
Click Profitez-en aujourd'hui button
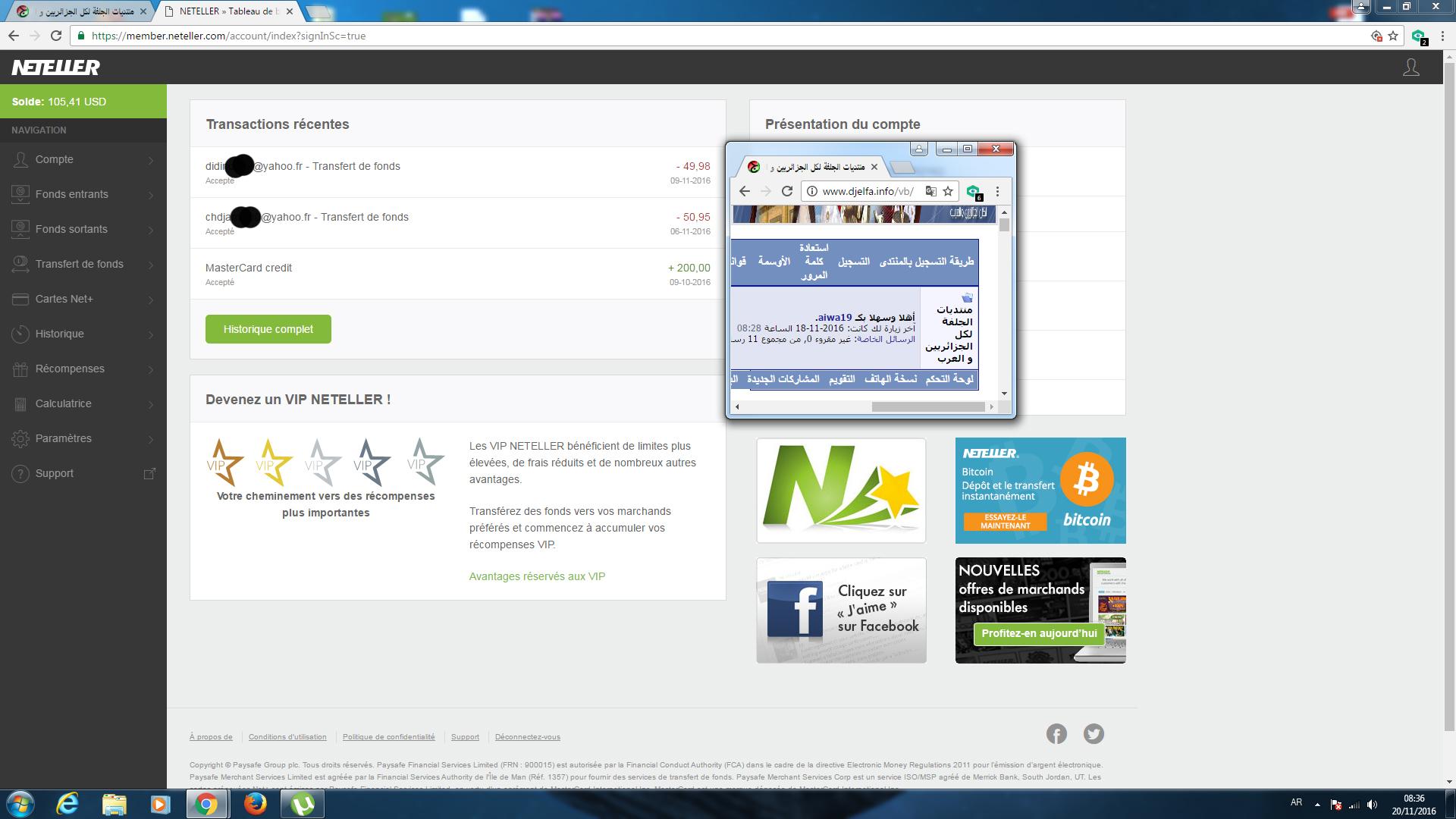(x=1039, y=634)
